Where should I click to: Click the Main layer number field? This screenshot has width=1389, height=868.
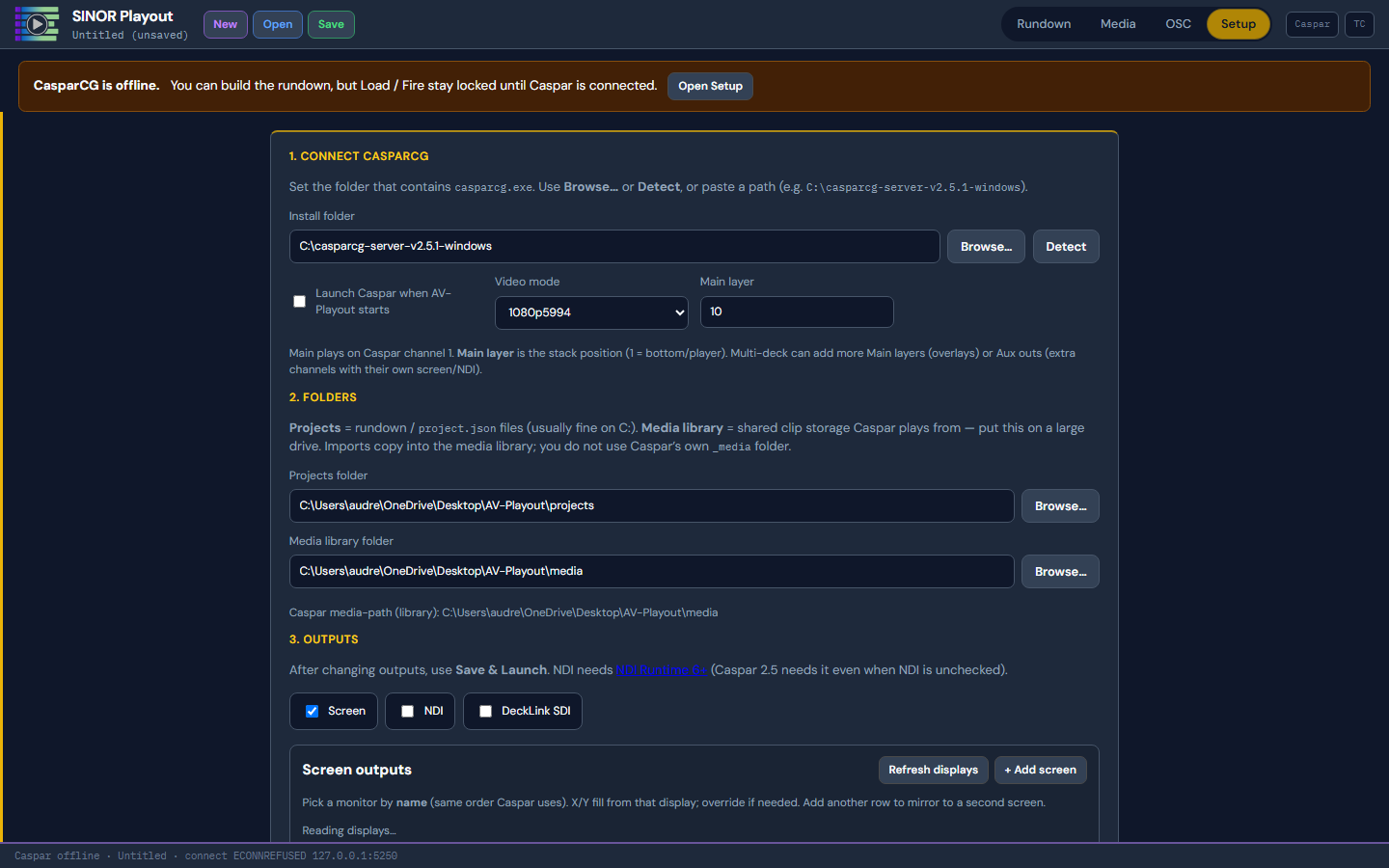coord(797,312)
